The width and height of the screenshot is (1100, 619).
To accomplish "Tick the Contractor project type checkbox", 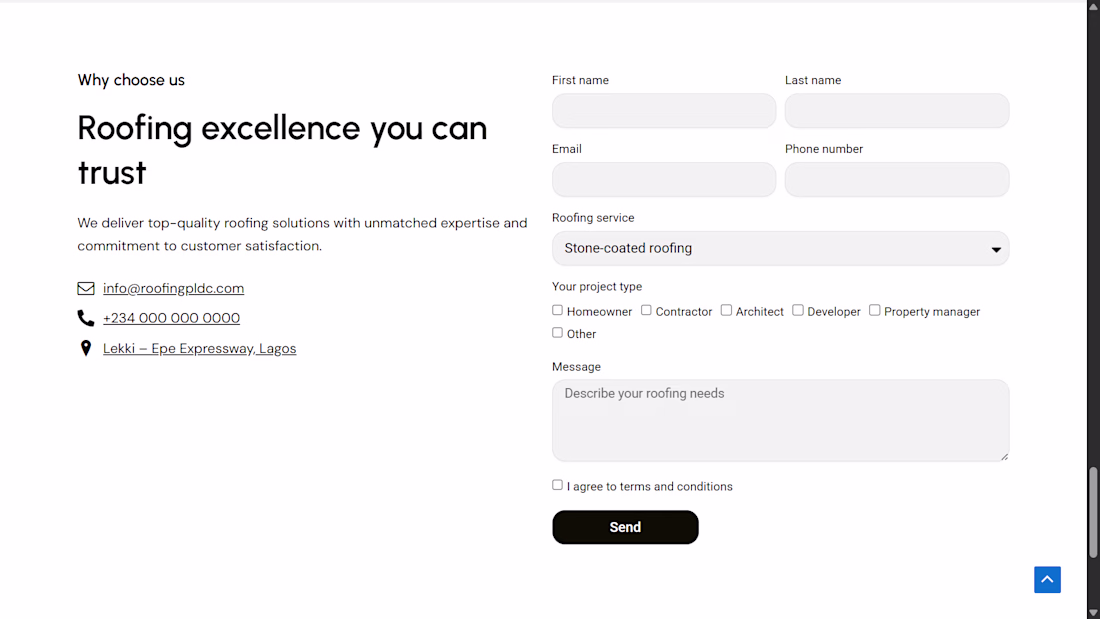I will [x=647, y=310].
